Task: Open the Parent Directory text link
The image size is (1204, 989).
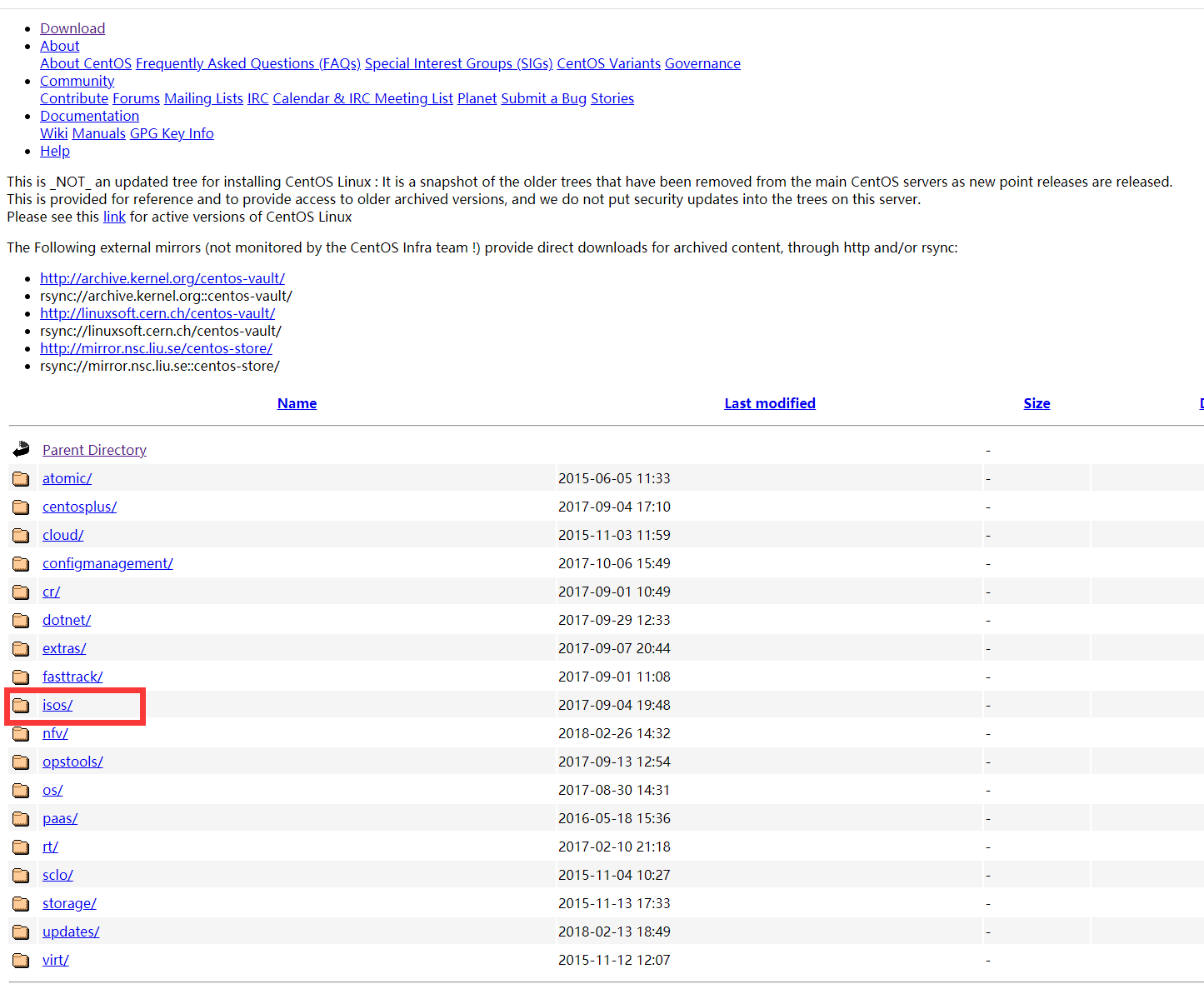Action: point(94,450)
